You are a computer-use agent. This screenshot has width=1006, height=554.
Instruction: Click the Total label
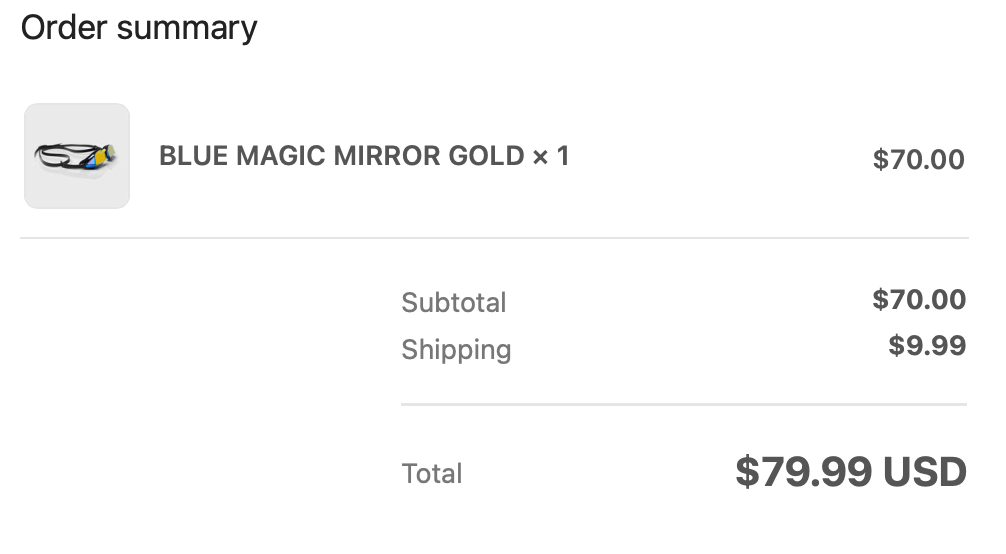(431, 473)
